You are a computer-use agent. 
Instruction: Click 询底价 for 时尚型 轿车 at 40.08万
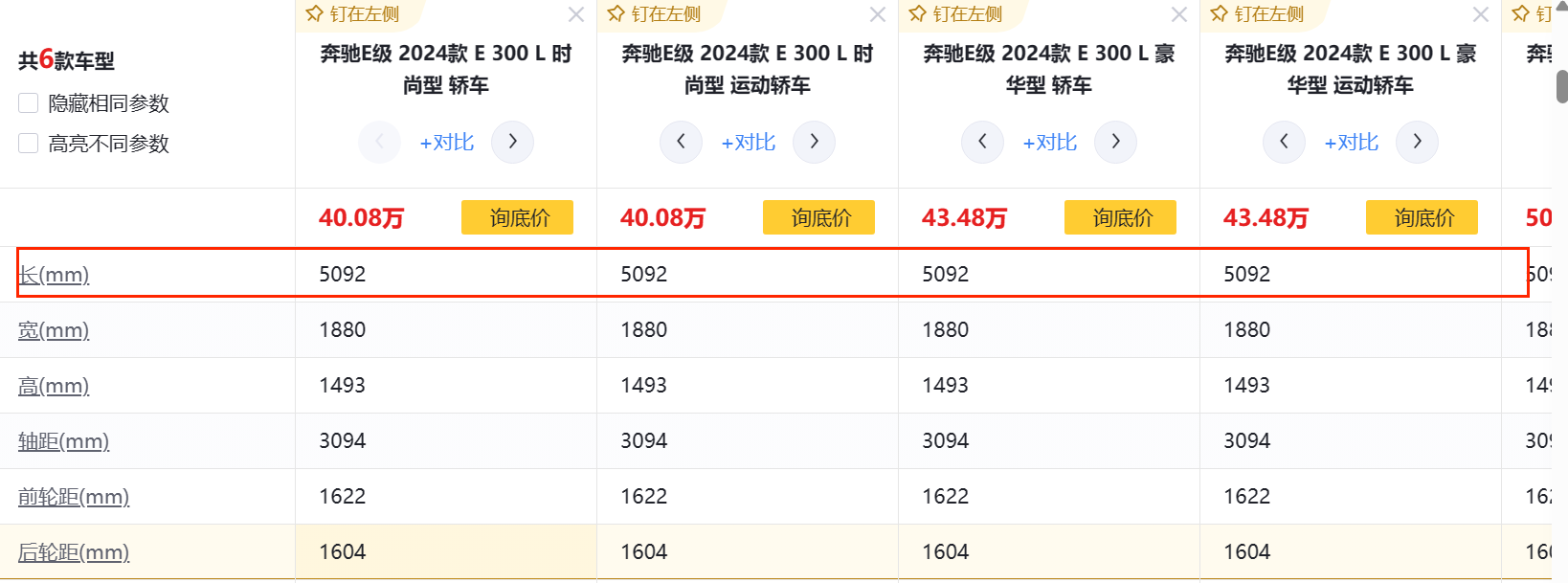tap(517, 217)
